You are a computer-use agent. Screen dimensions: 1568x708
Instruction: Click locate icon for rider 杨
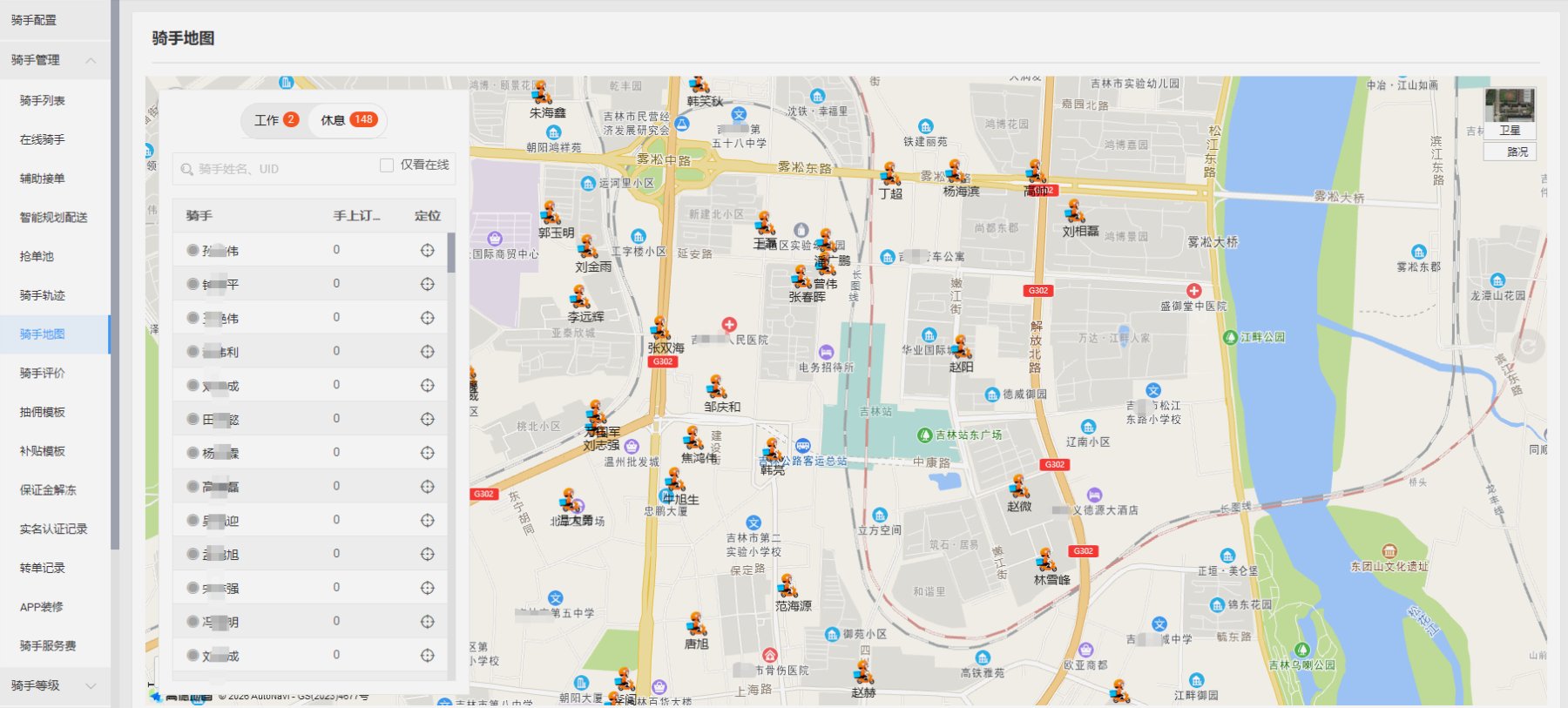[427, 453]
